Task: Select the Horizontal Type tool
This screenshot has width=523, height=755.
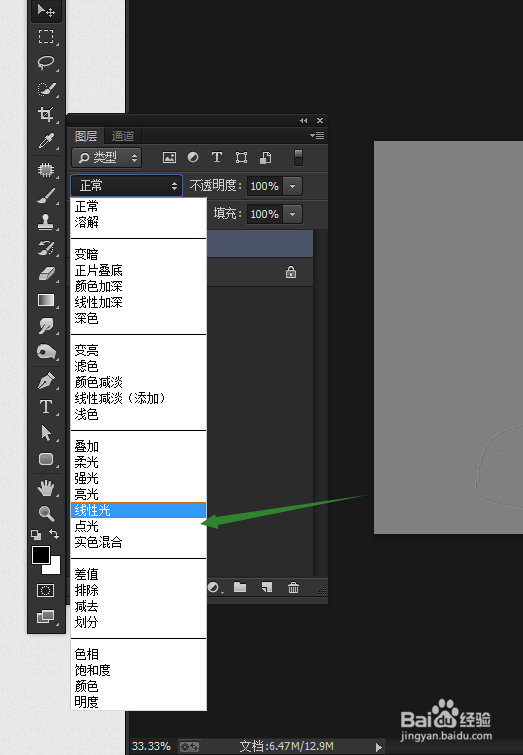Action: (46, 407)
